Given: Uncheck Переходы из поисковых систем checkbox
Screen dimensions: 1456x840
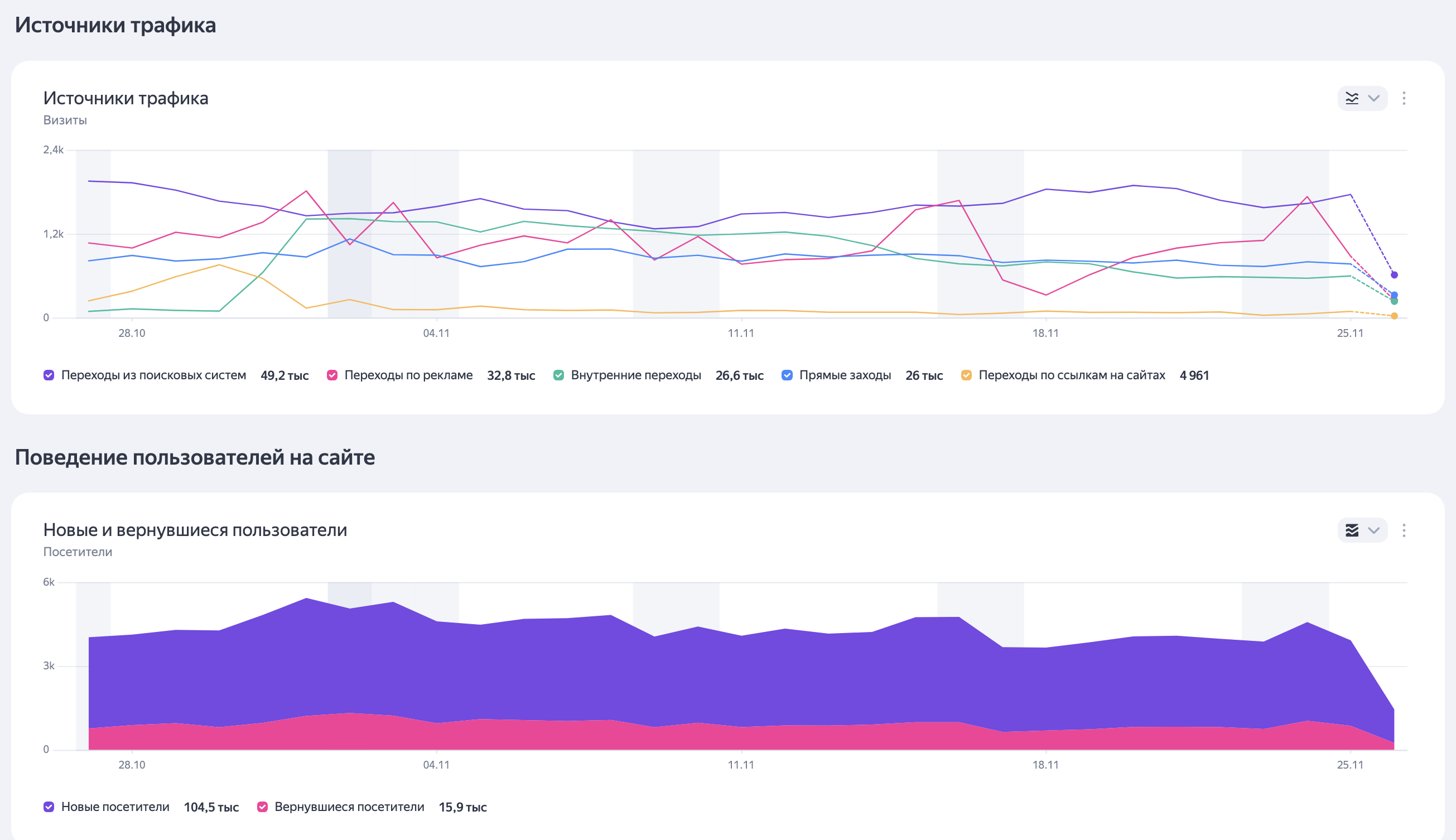Looking at the screenshot, I should 49,375.
